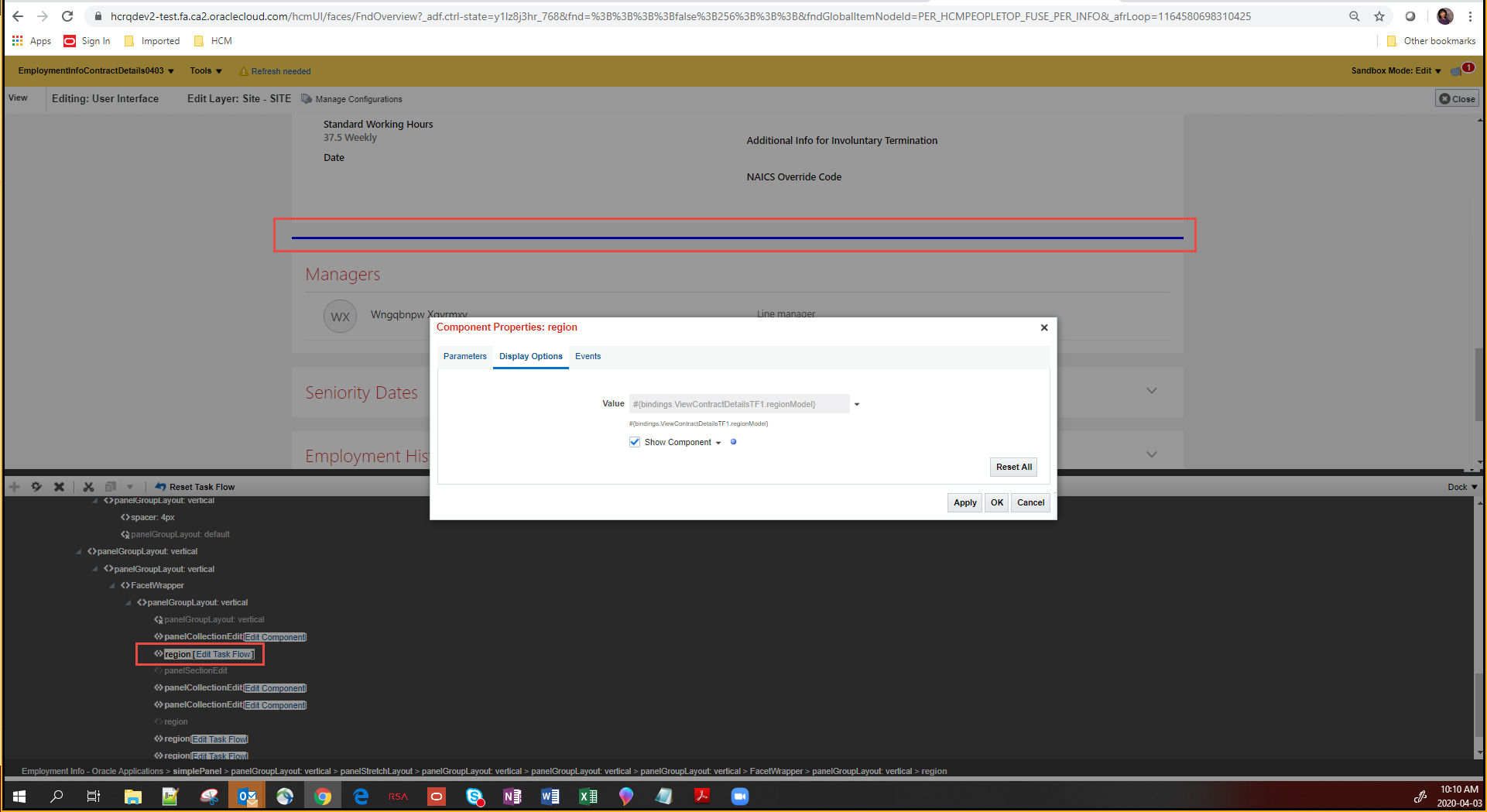Viewport: 1487px width, 812px height.
Task: Expand the Employment History section chevron
Action: point(1152,454)
